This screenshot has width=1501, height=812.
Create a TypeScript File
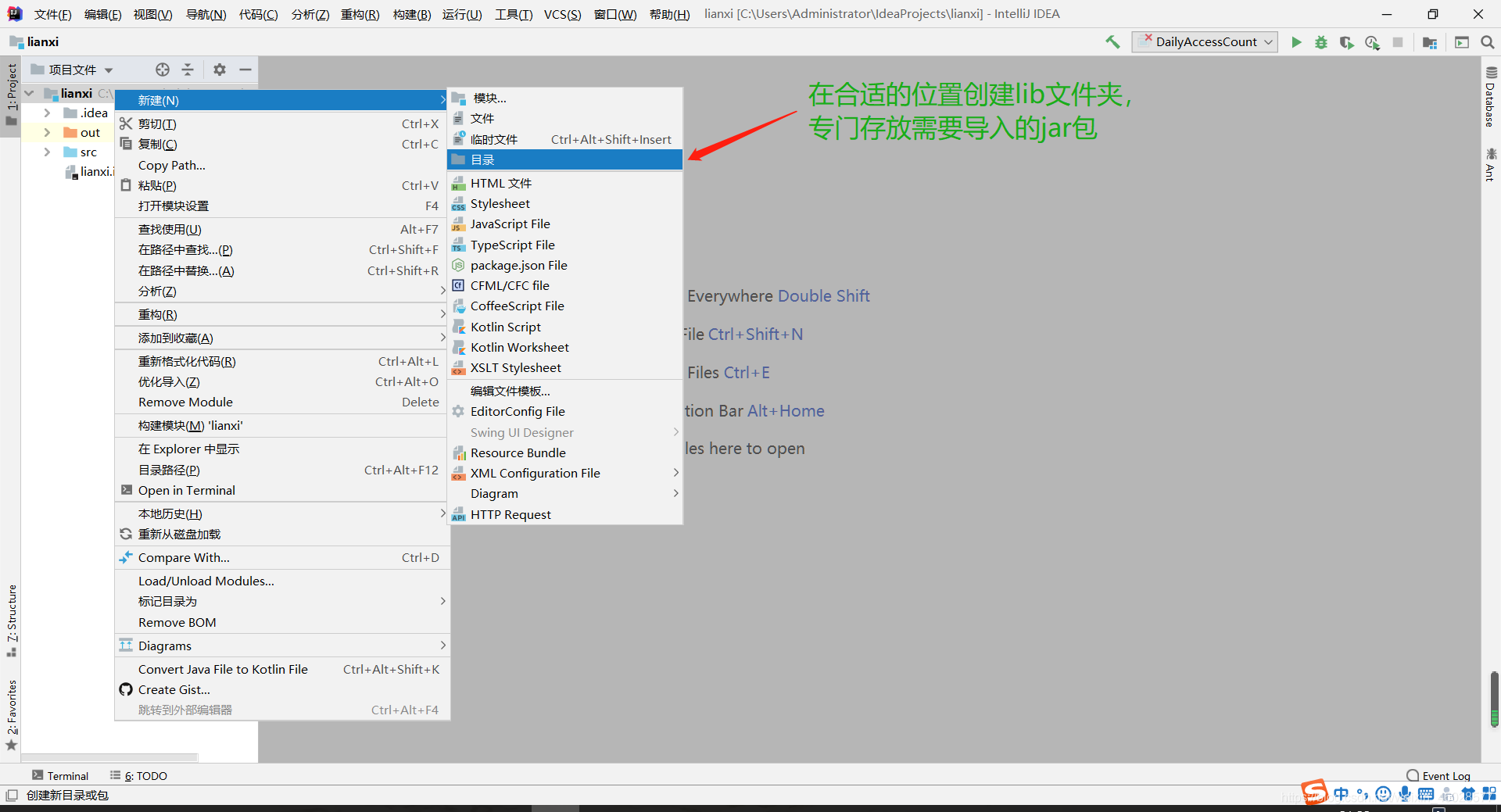(565, 245)
